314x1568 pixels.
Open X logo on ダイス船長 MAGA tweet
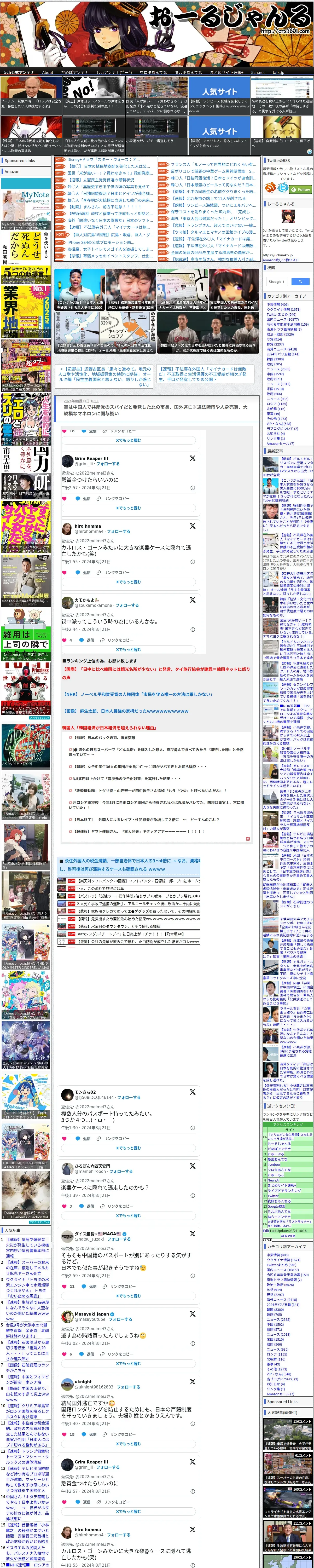tap(192, 1234)
